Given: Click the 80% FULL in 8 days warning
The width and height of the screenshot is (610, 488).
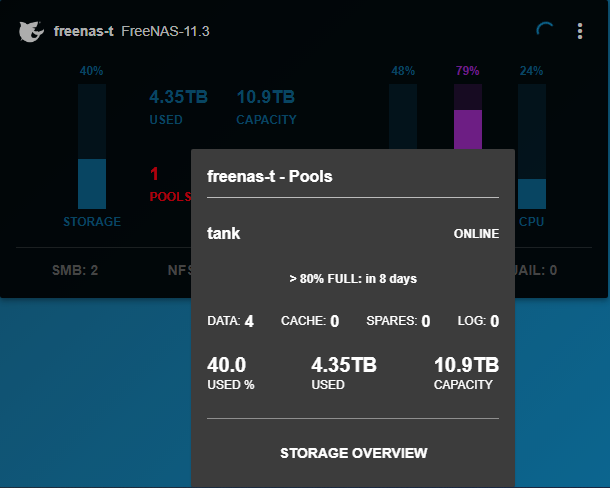Looking at the screenshot, I should 353,279.
